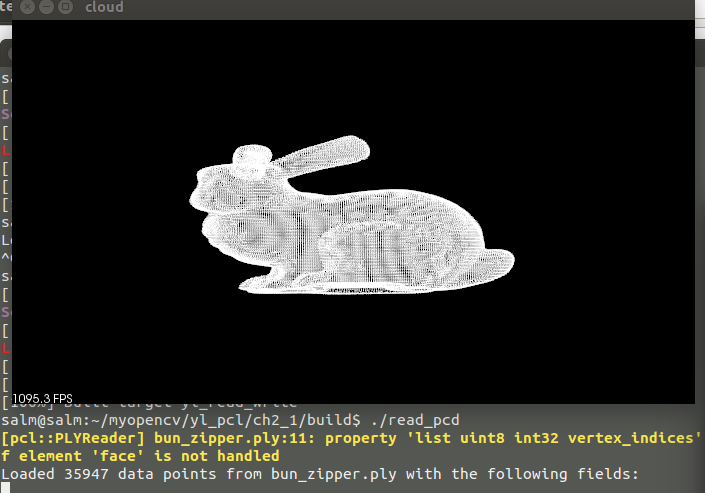Click the bunny point cloud model

coord(352,215)
